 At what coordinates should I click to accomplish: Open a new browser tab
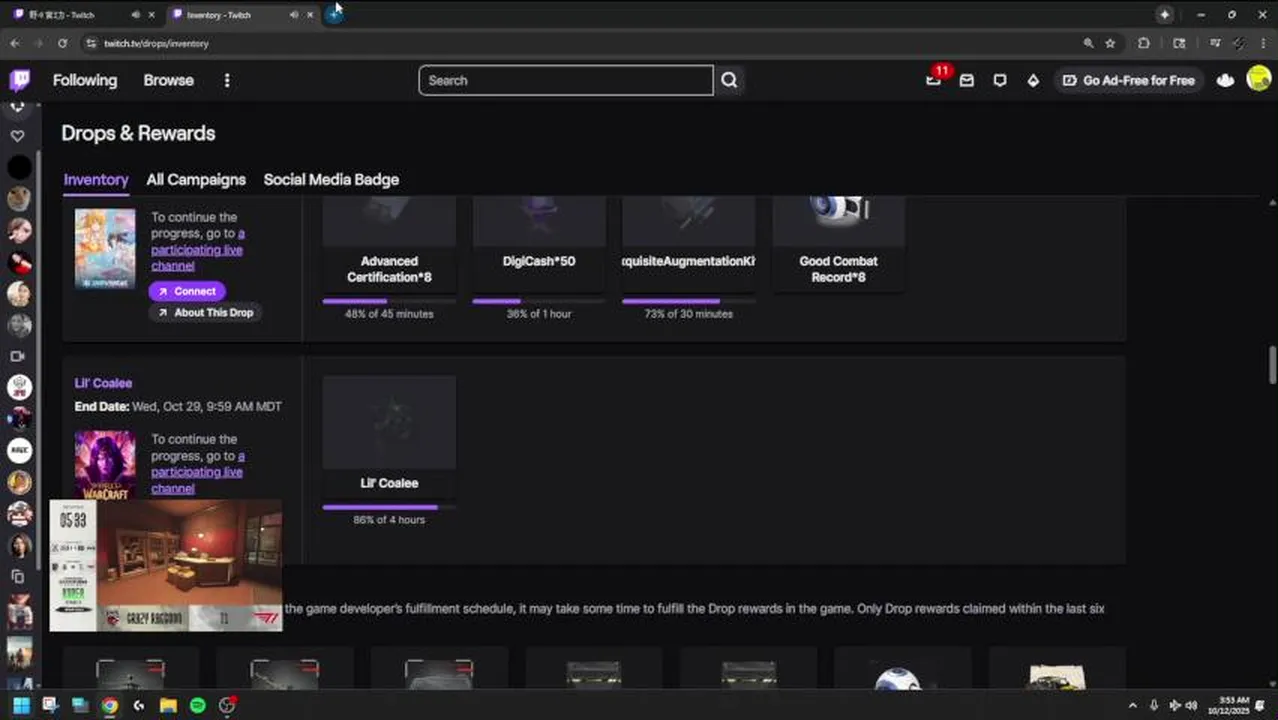point(334,14)
